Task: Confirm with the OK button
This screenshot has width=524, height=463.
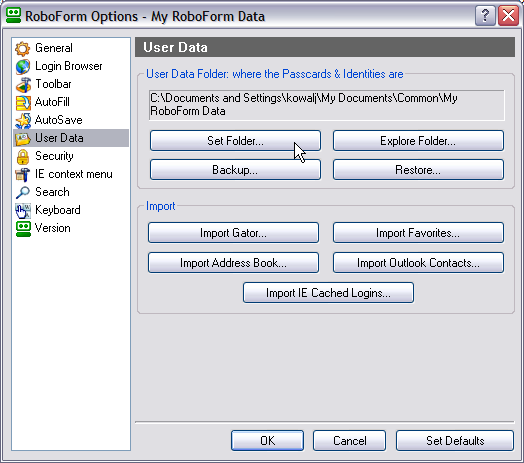Action: (x=267, y=441)
